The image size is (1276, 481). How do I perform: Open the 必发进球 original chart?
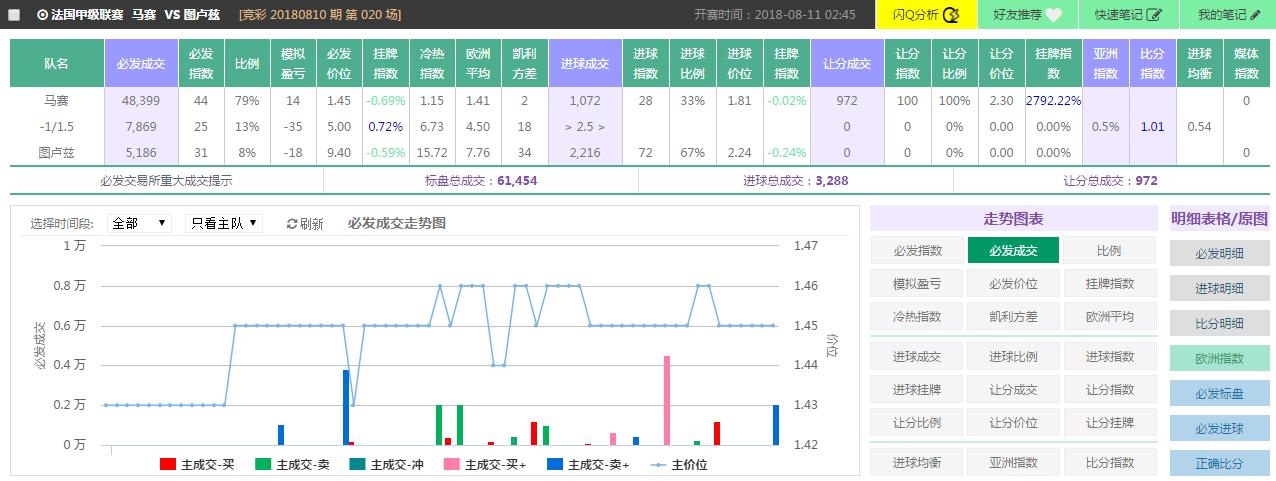pos(1219,428)
